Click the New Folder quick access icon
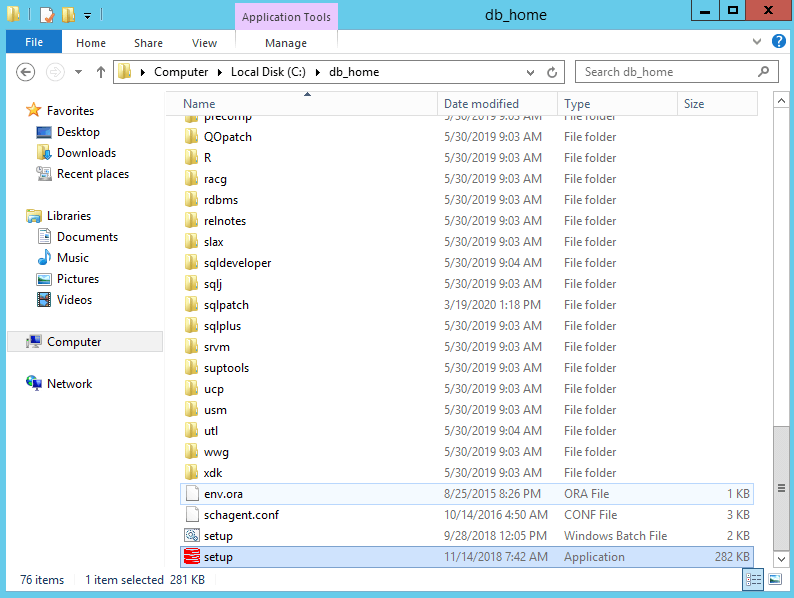 pyautogui.click(x=68, y=15)
